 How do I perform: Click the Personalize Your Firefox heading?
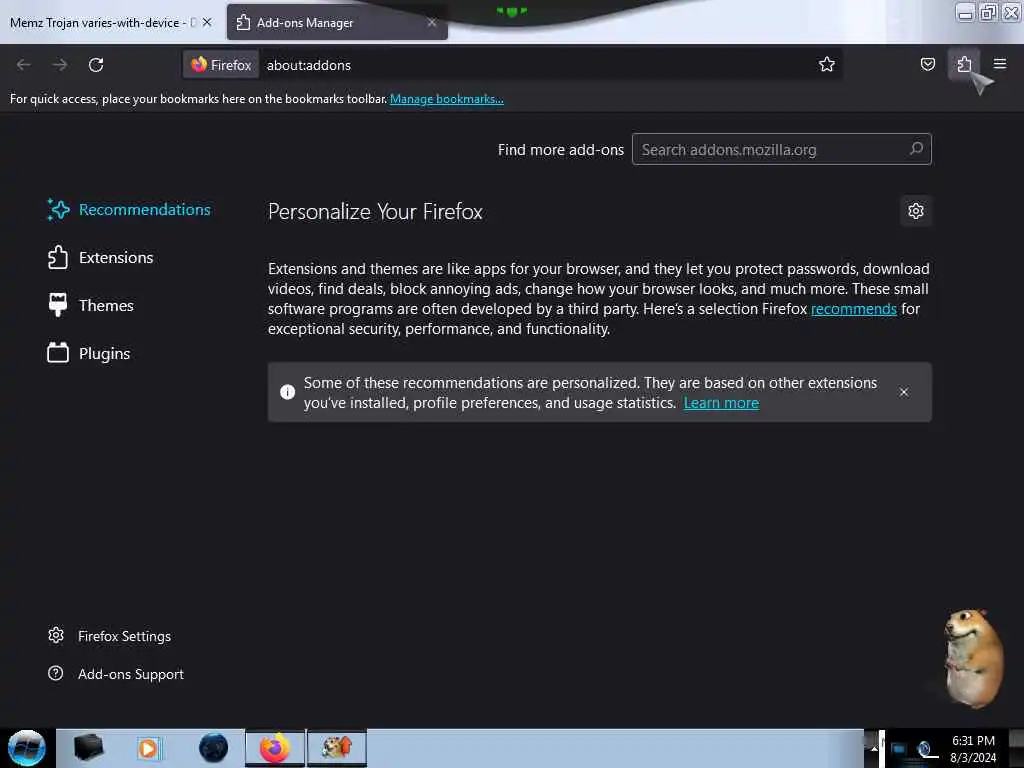point(375,212)
